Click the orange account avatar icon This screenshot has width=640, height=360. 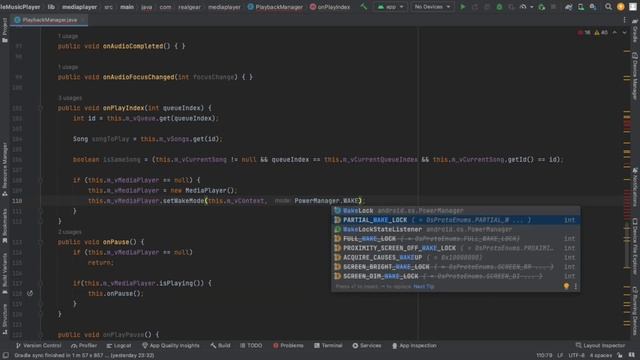tap(620, 7)
